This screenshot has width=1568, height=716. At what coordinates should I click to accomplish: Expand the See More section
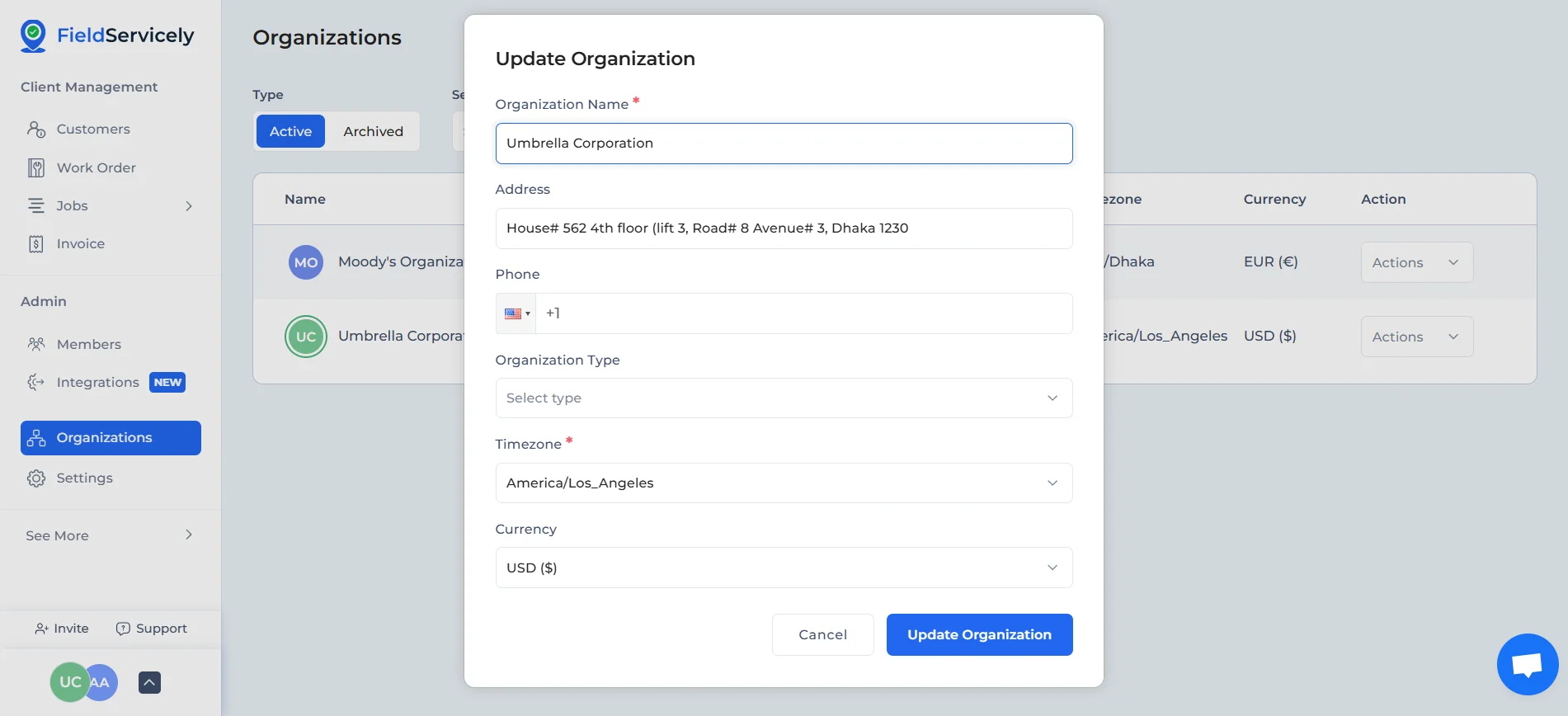111,535
